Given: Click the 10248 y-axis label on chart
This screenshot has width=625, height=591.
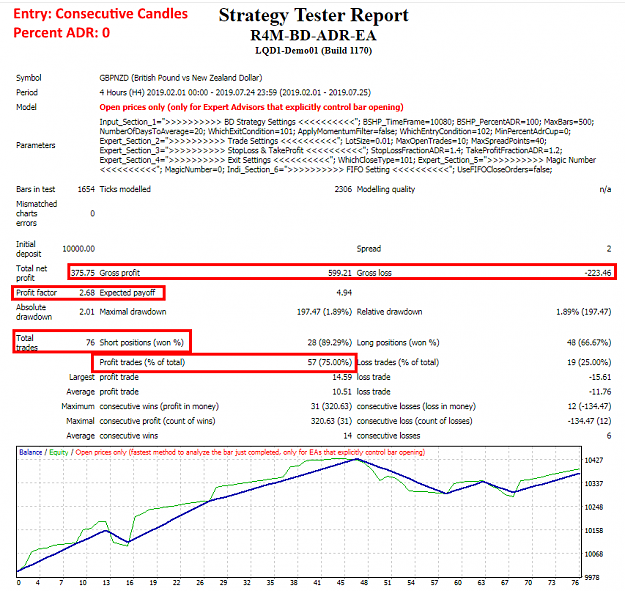Looking at the screenshot, I should coord(594,507).
